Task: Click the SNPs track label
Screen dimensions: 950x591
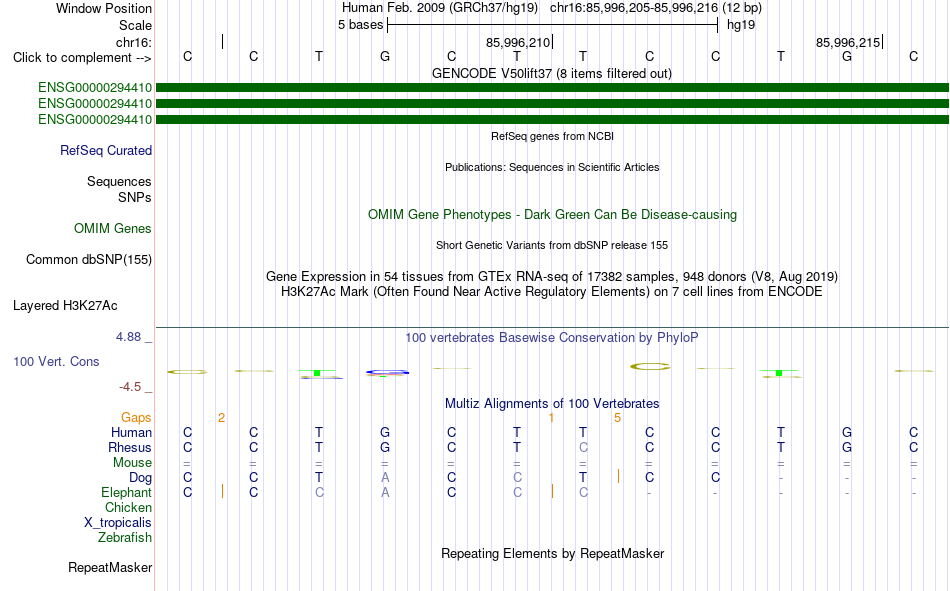Action: (135, 198)
